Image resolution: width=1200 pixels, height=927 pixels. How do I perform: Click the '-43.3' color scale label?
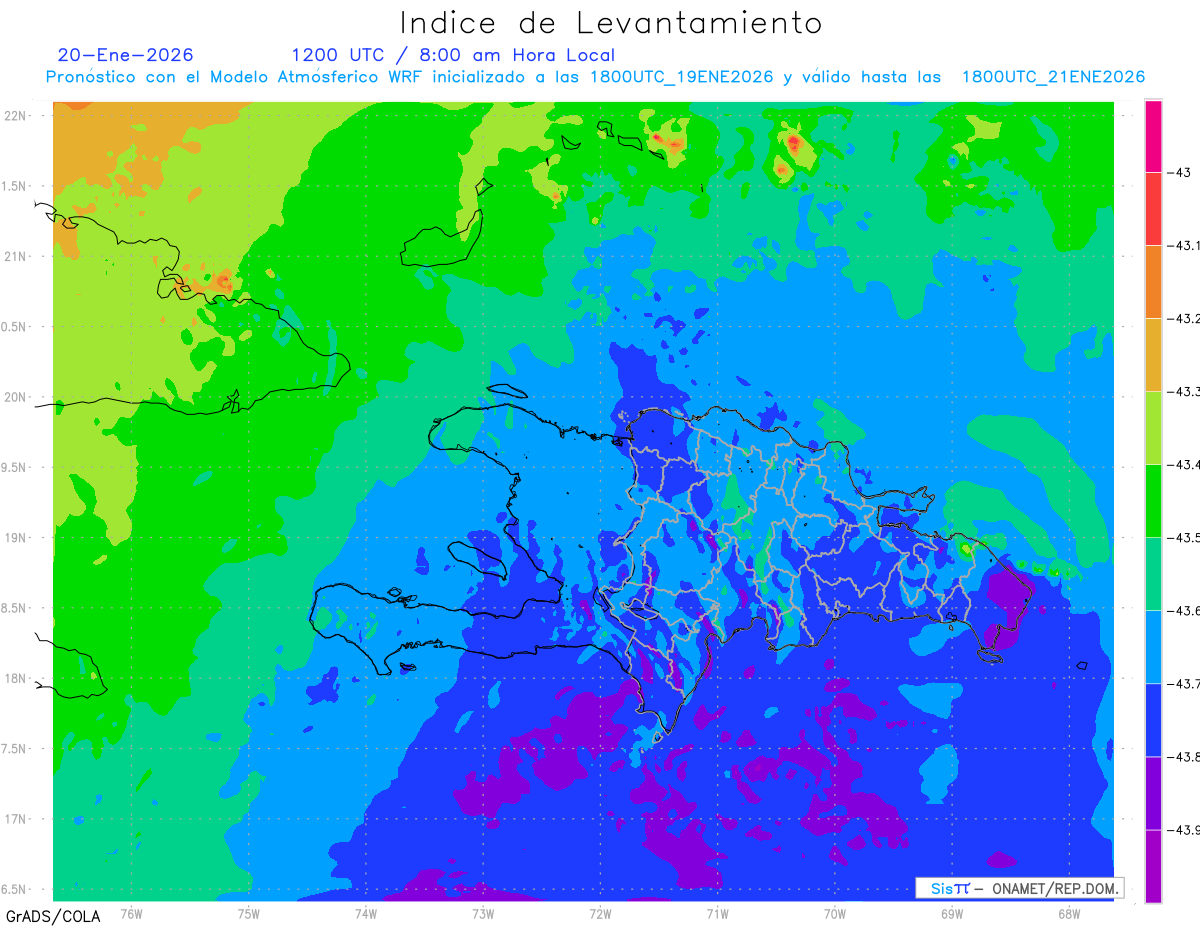[x=1183, y=392]
